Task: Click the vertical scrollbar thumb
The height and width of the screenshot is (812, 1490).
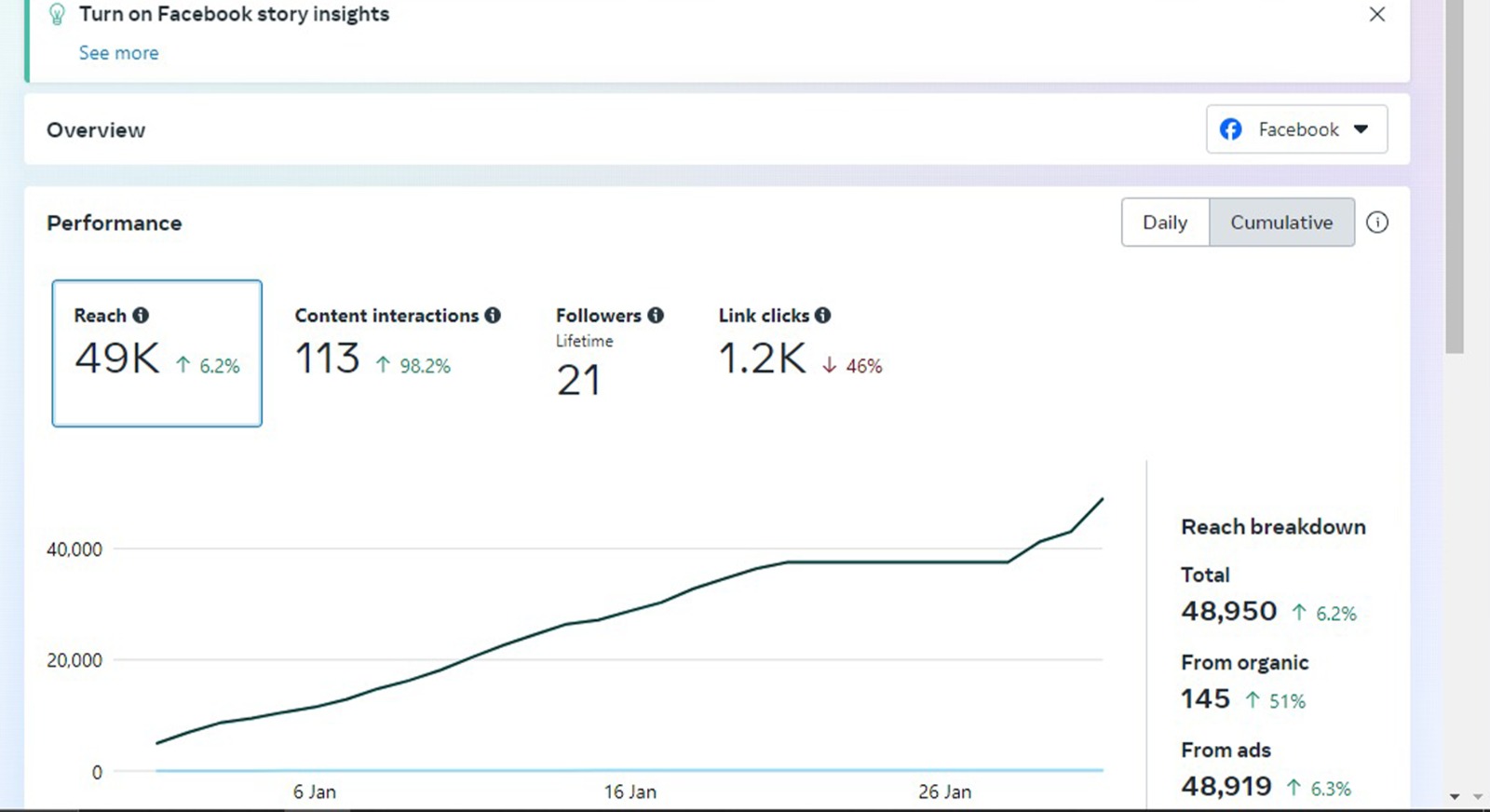Action: pyautogui.click(x=1454, y=177)
